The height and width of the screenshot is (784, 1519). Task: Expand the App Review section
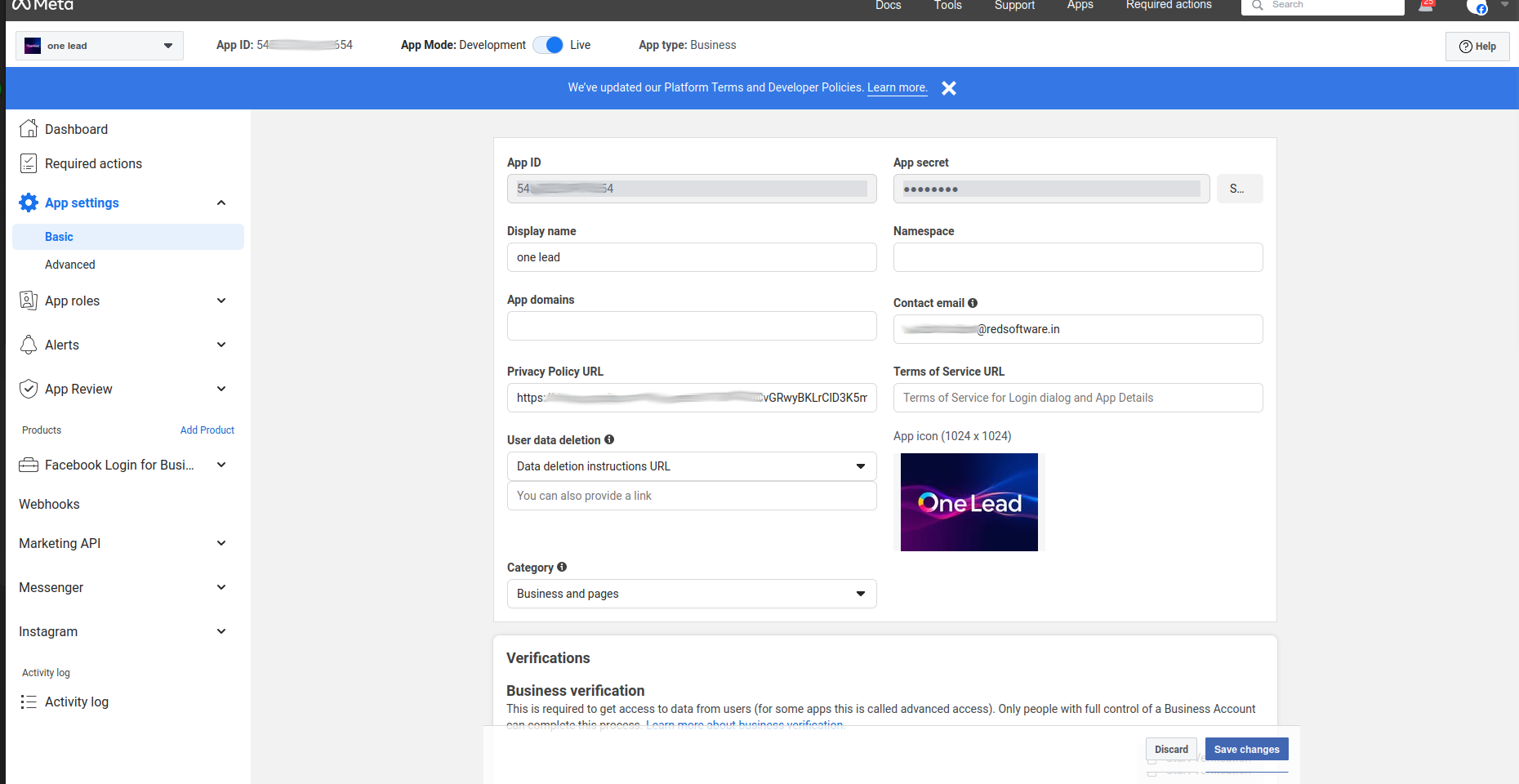click(x=221, y=389)
